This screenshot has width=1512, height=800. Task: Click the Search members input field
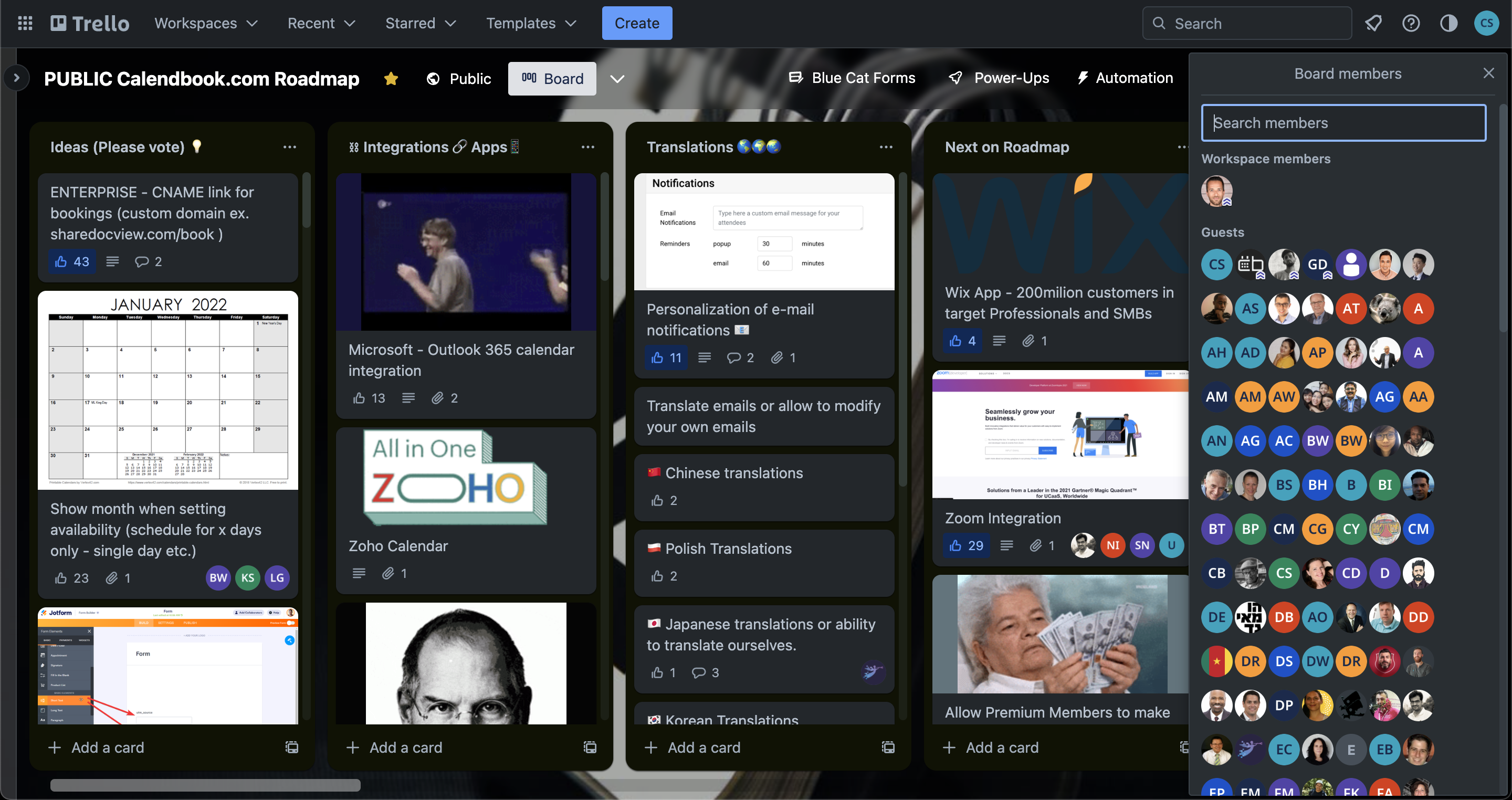click(1343, 123)
